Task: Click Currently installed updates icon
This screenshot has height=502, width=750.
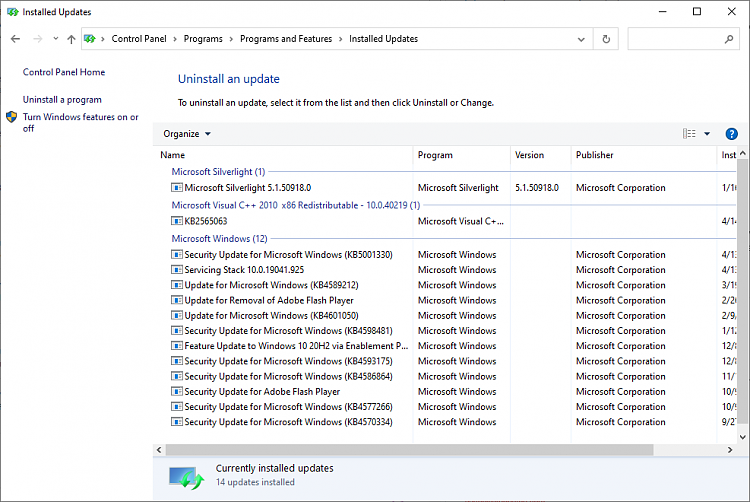Action: click(186, 478)
